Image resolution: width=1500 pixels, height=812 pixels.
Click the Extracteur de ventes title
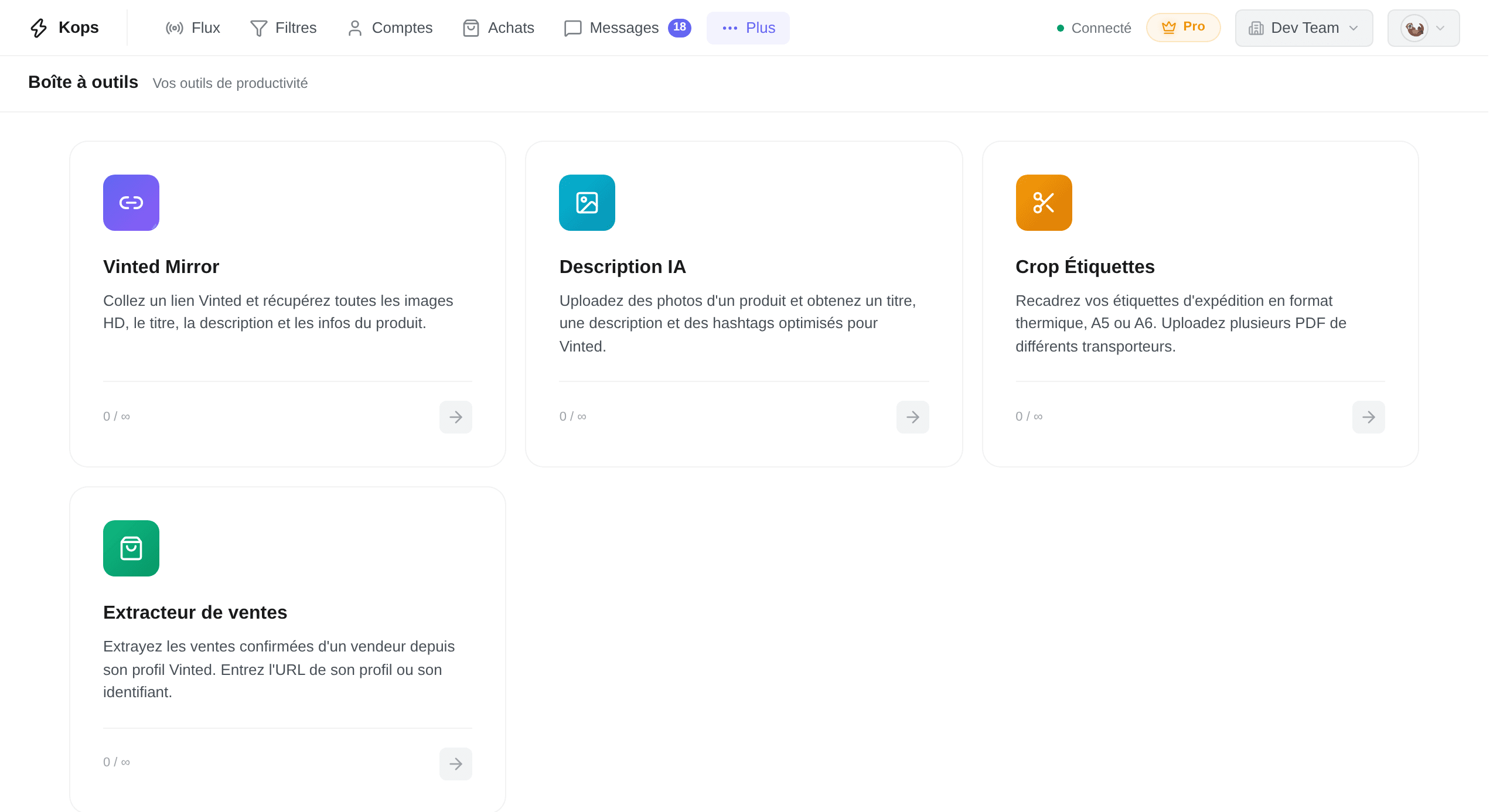point(195,612)
